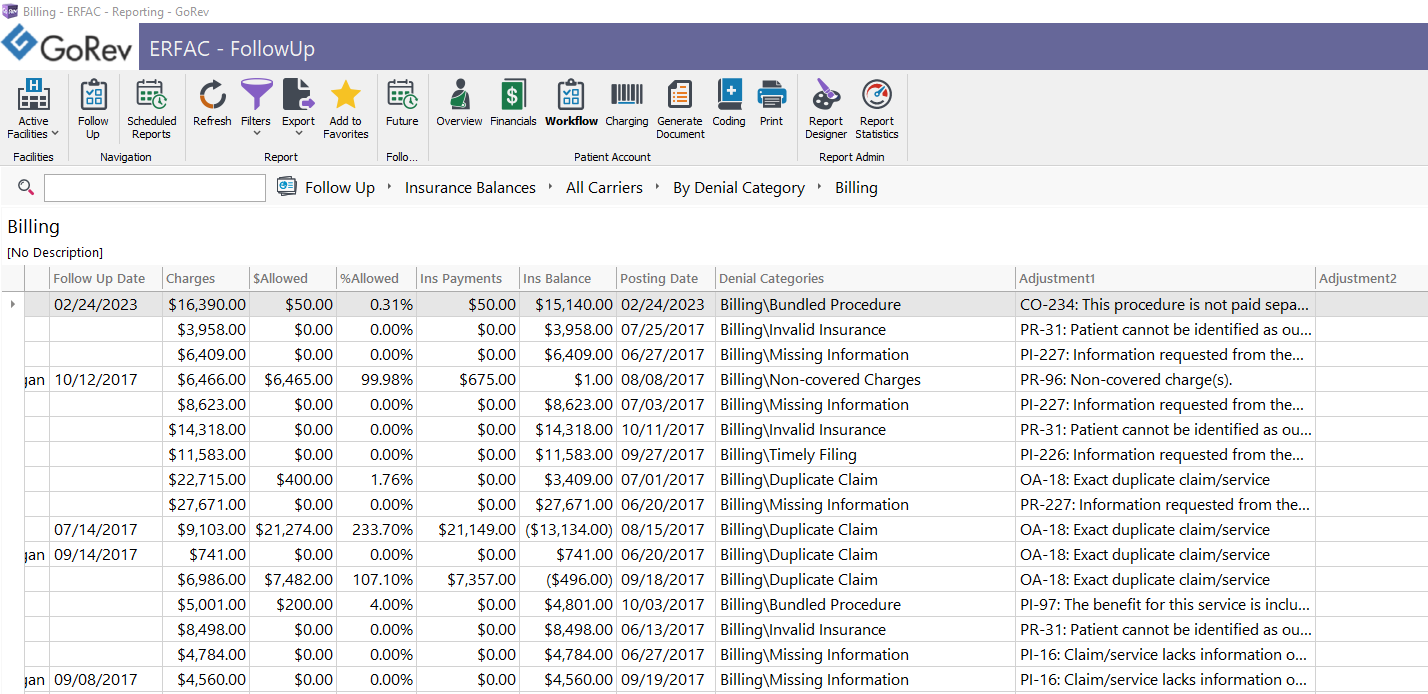Sort by Charges column header
This screenshot has height=694, width=1428.
click(x=206, y=279)
